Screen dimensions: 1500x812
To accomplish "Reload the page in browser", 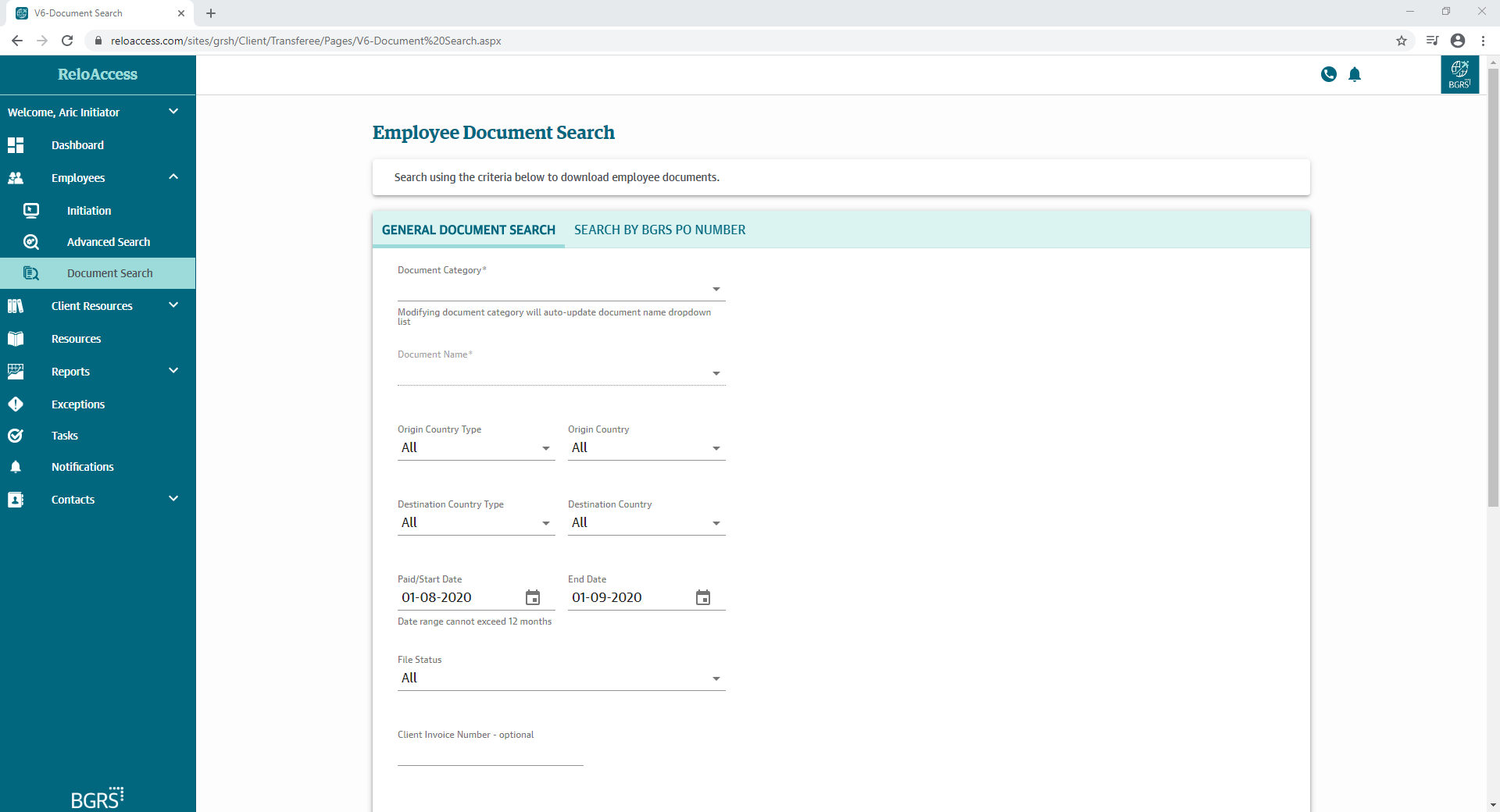I will click(67, 41).
